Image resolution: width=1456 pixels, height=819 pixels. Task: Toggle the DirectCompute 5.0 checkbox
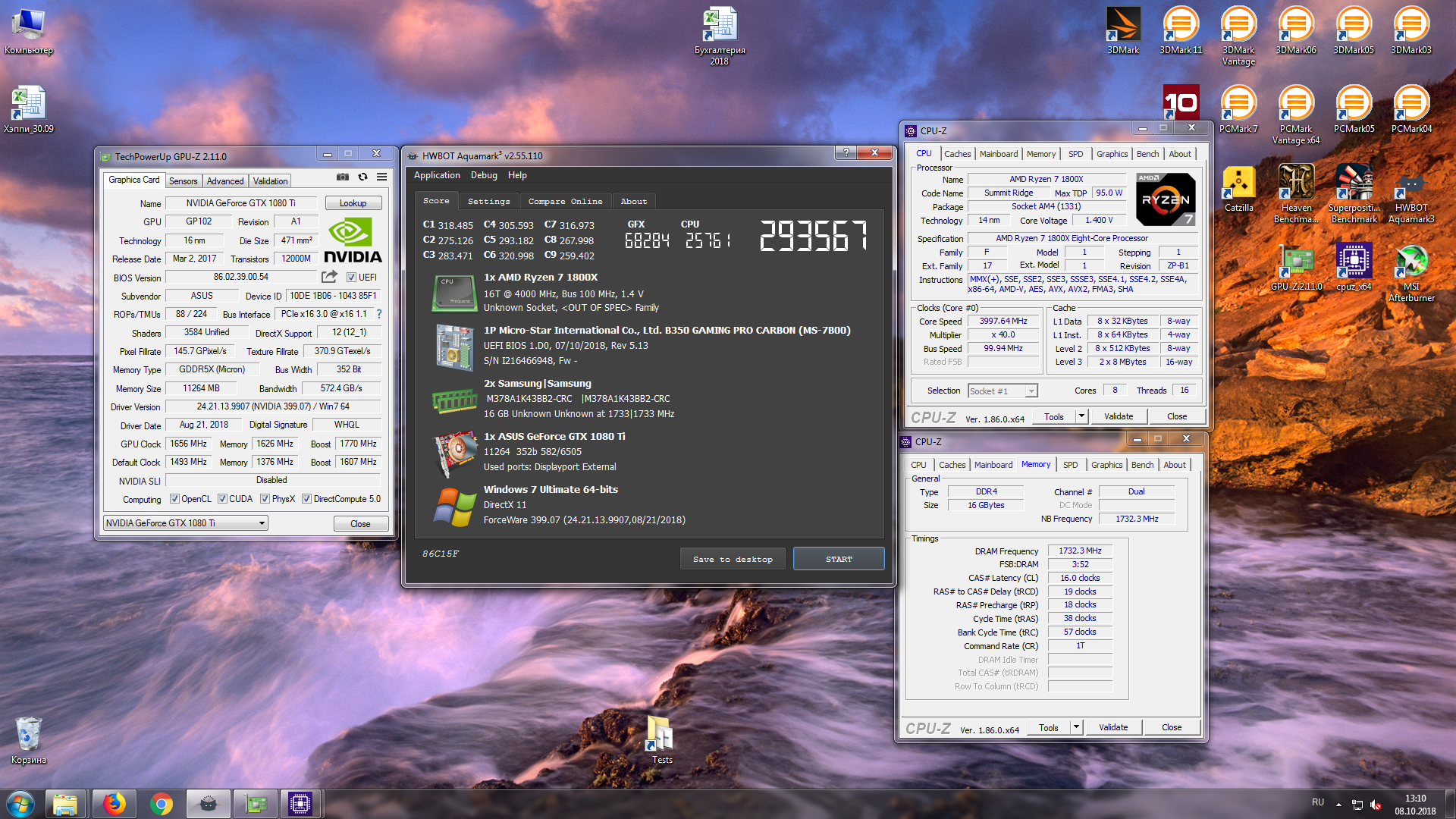coord(306,499)
